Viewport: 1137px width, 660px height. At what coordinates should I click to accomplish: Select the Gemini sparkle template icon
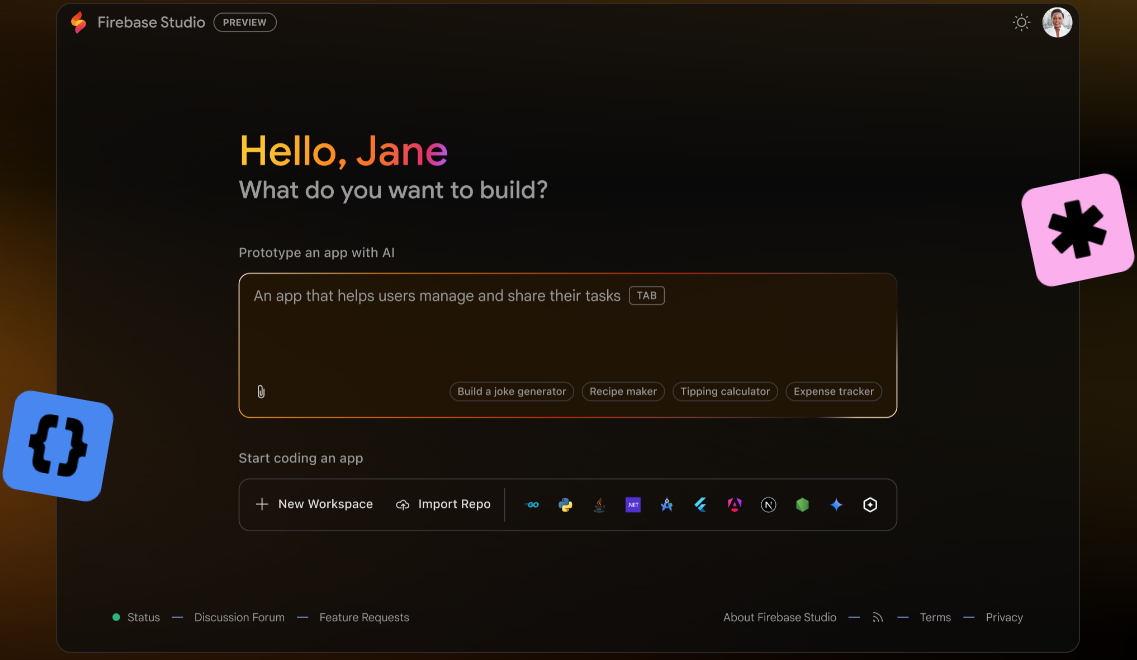[x=836, y=505]
